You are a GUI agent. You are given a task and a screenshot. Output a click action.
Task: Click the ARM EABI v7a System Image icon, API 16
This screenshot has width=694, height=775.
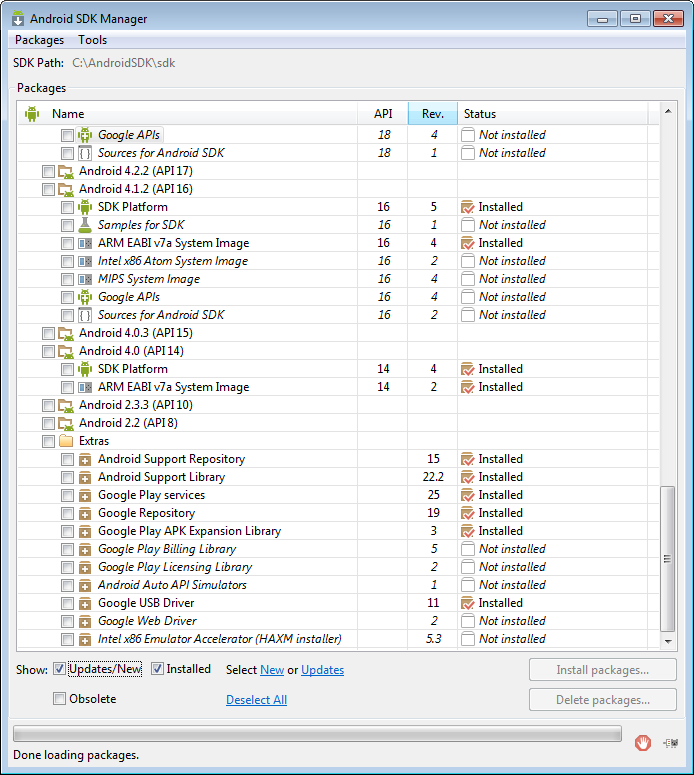[85, 243]
